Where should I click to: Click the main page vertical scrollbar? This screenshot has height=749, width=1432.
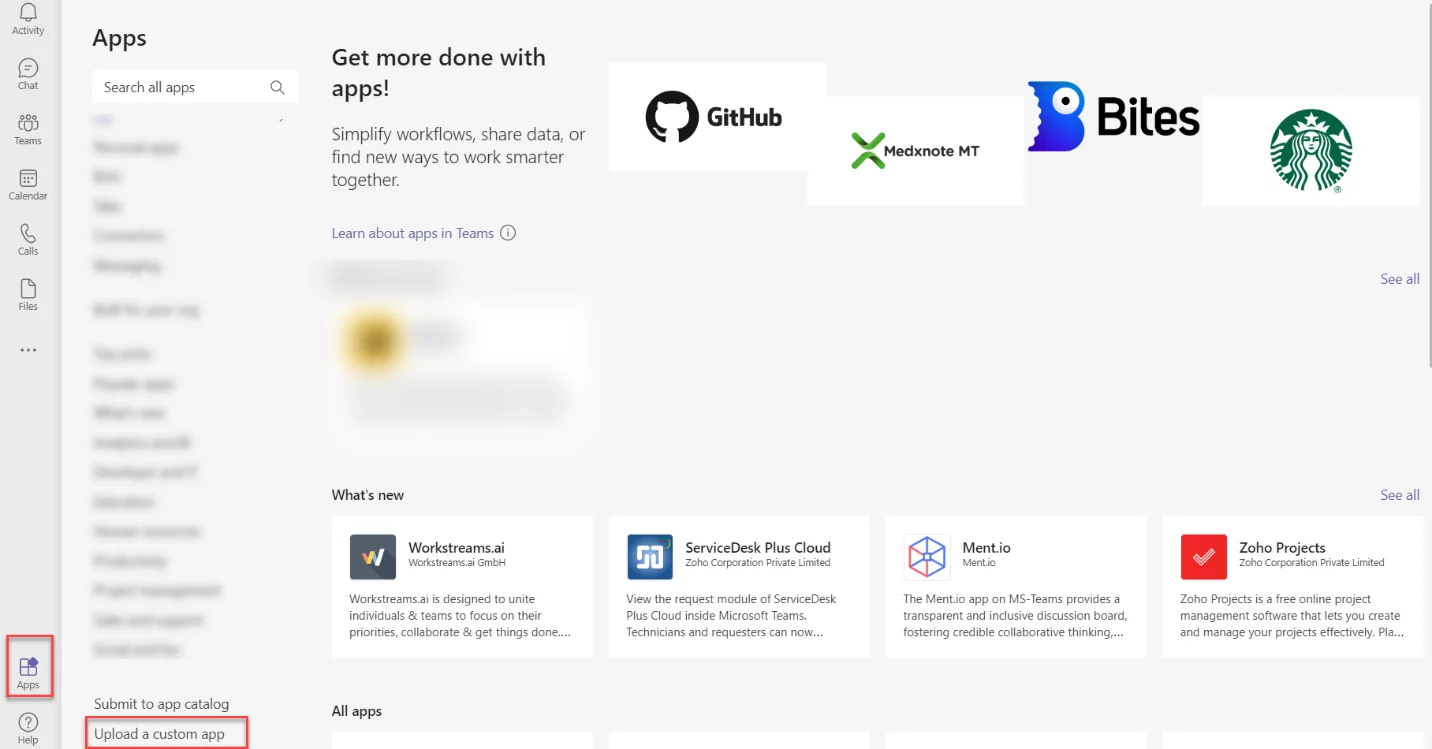click(x=1428, y=185)
